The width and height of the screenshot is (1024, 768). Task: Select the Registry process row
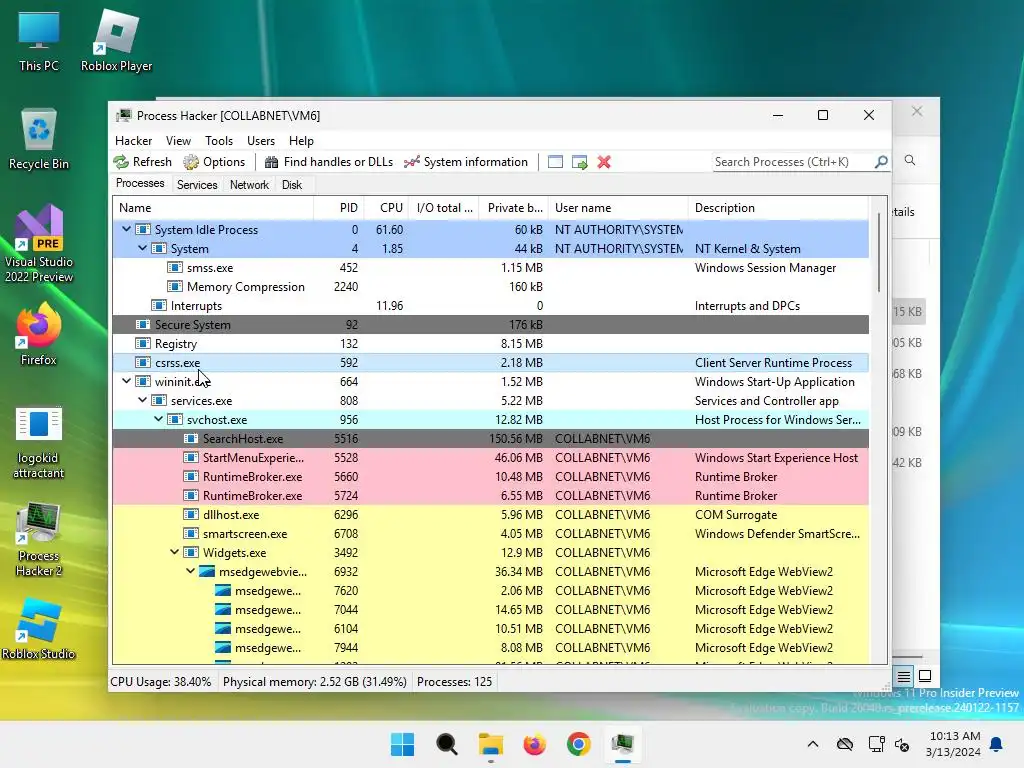click(x=490, y=343)
